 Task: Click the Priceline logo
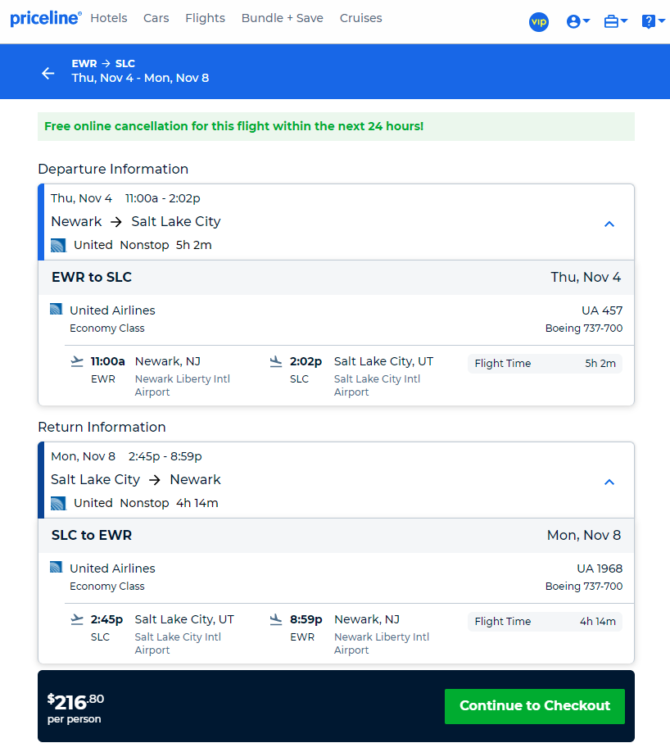45,19
